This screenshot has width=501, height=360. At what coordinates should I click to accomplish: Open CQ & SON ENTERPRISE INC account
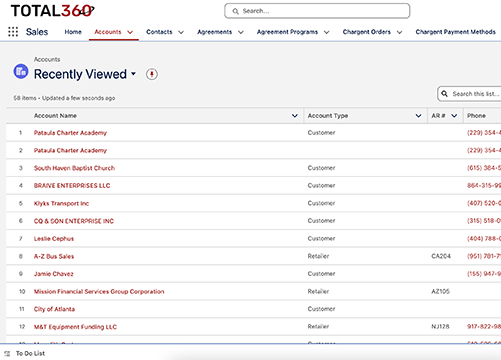pos(74,221)
